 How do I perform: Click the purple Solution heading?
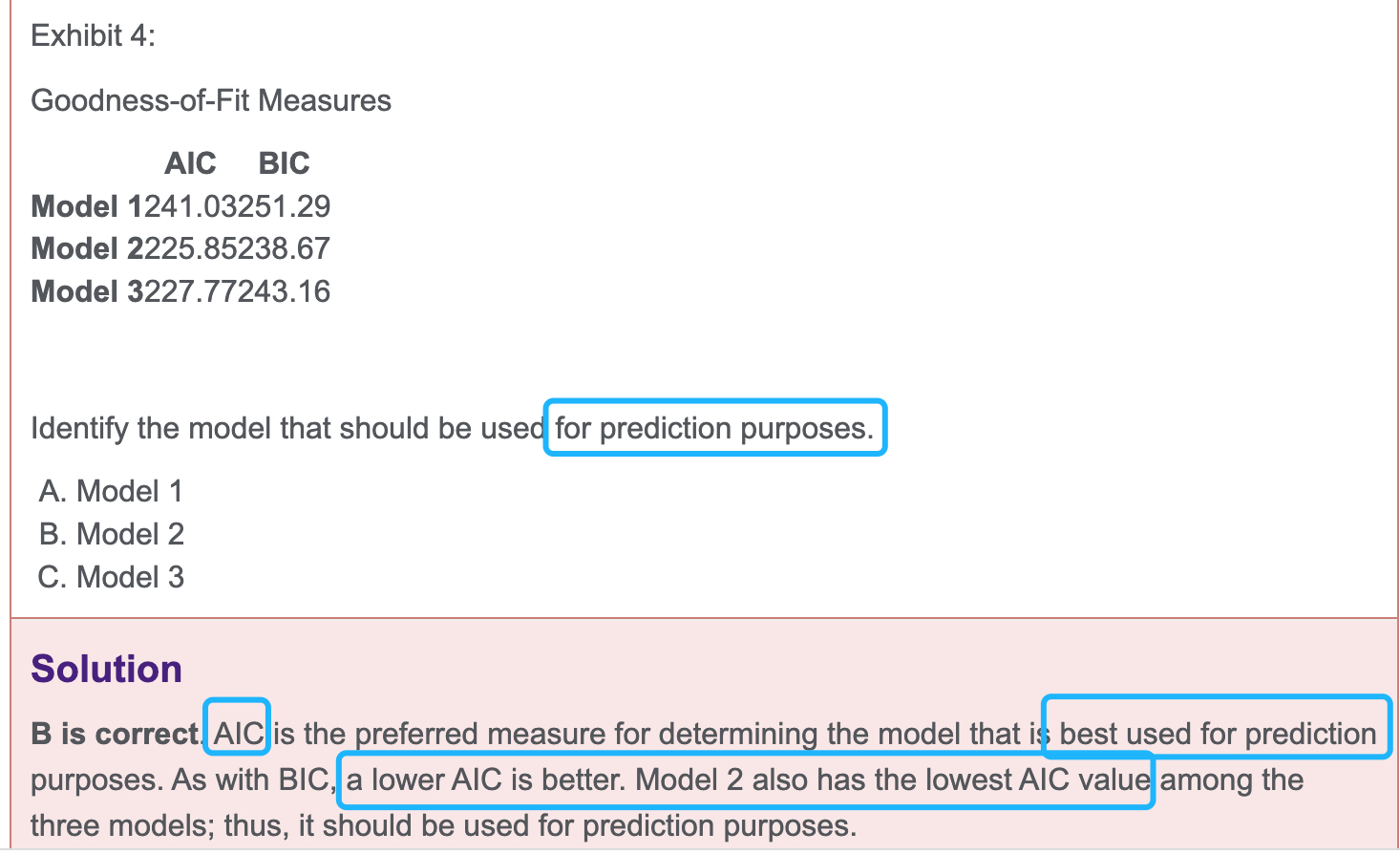point(106,669)
